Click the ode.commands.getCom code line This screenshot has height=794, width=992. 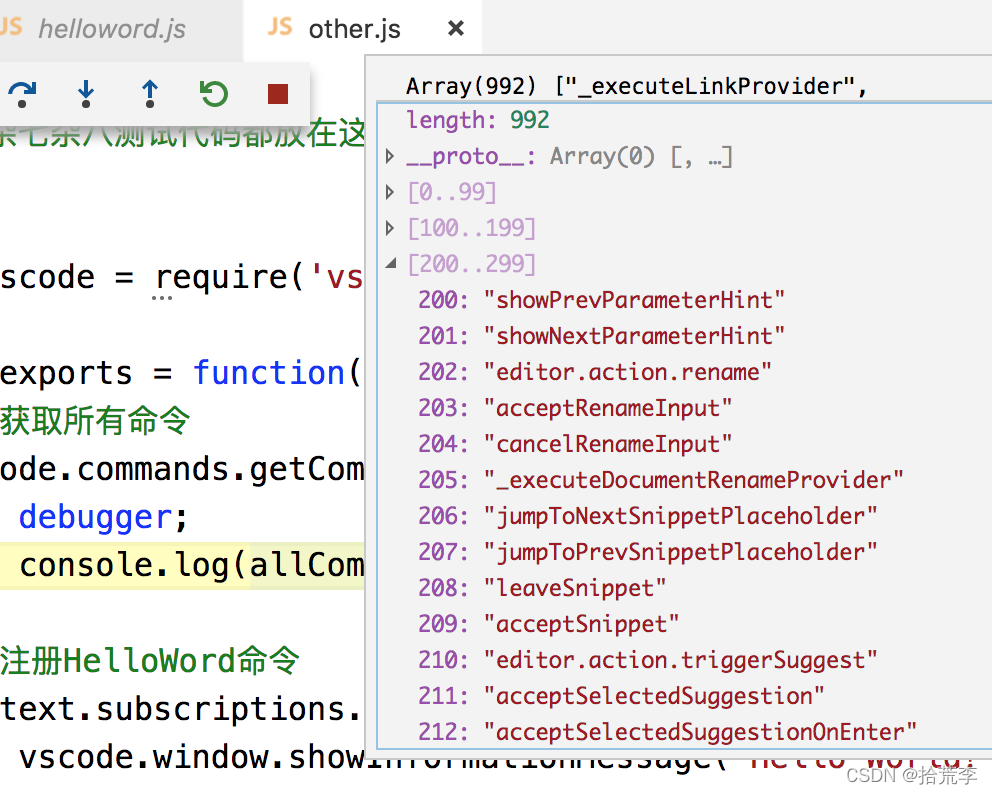pyautogui.click(x=182, y=469)
